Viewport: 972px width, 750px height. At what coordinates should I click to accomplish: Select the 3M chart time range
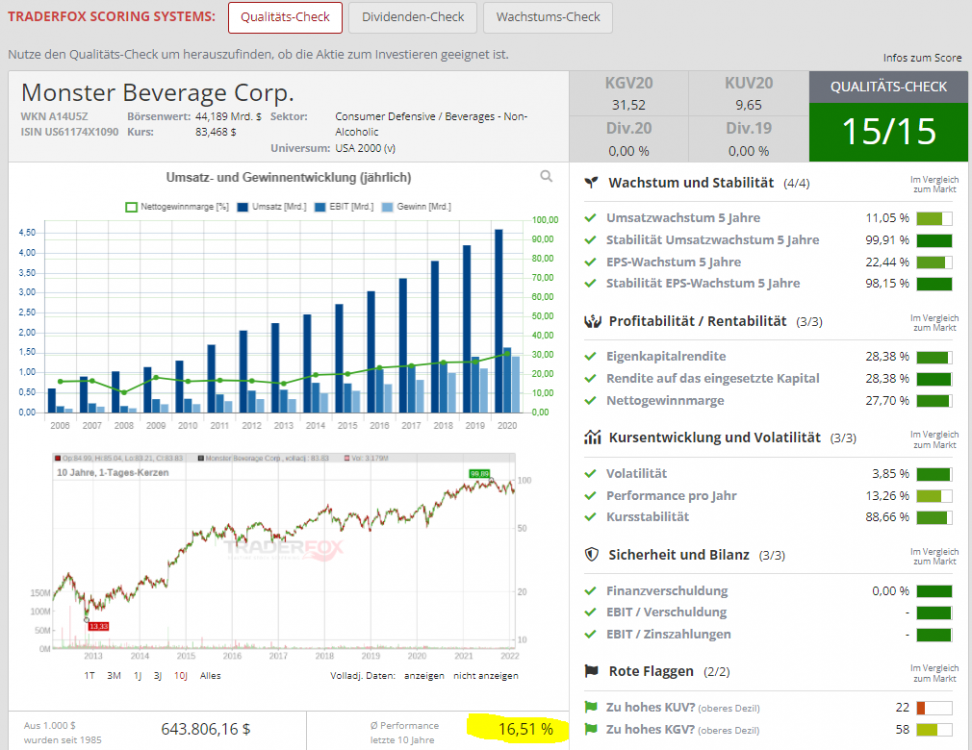(x=114, y=676)
